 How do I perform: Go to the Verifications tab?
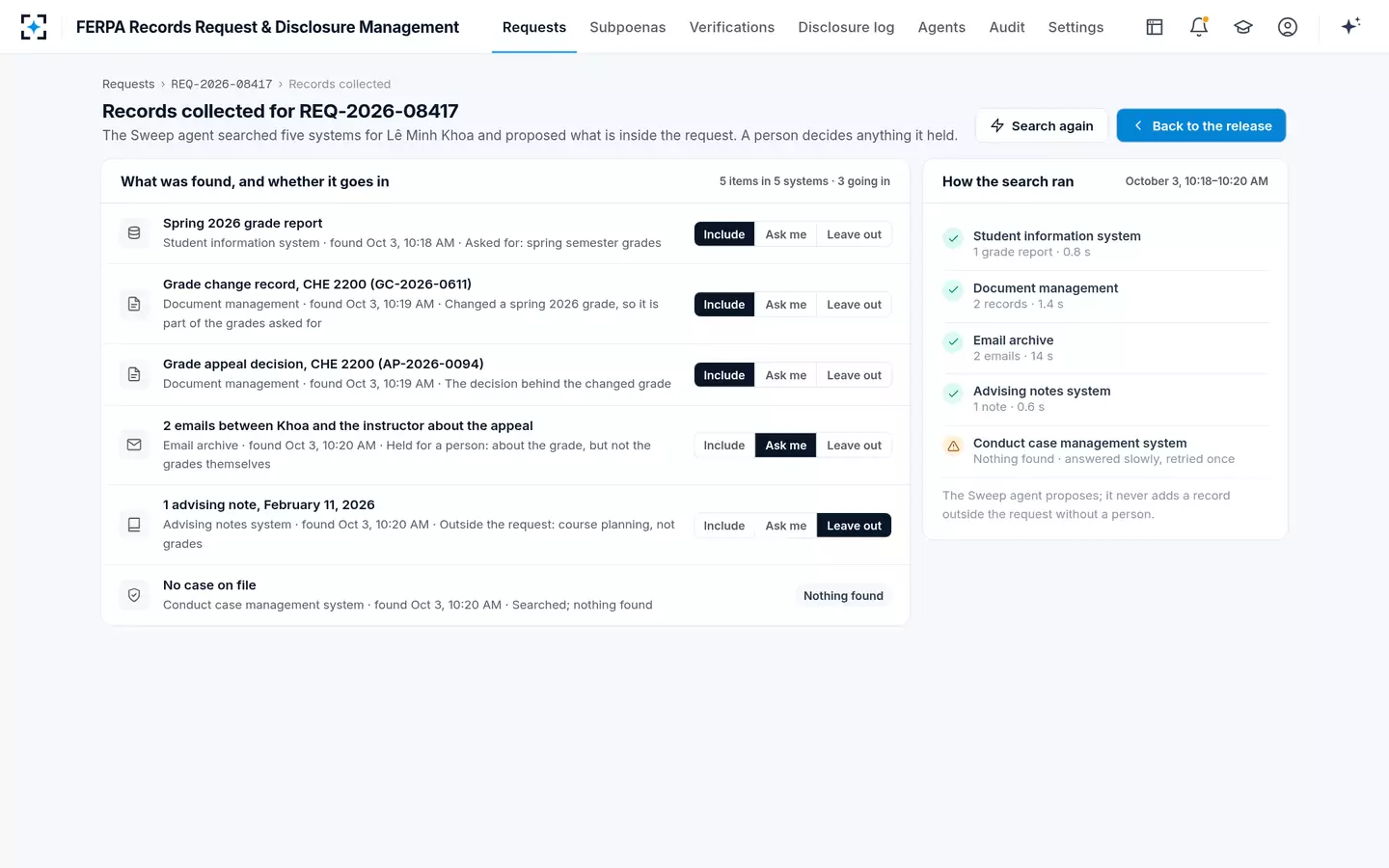pos(732,27)
